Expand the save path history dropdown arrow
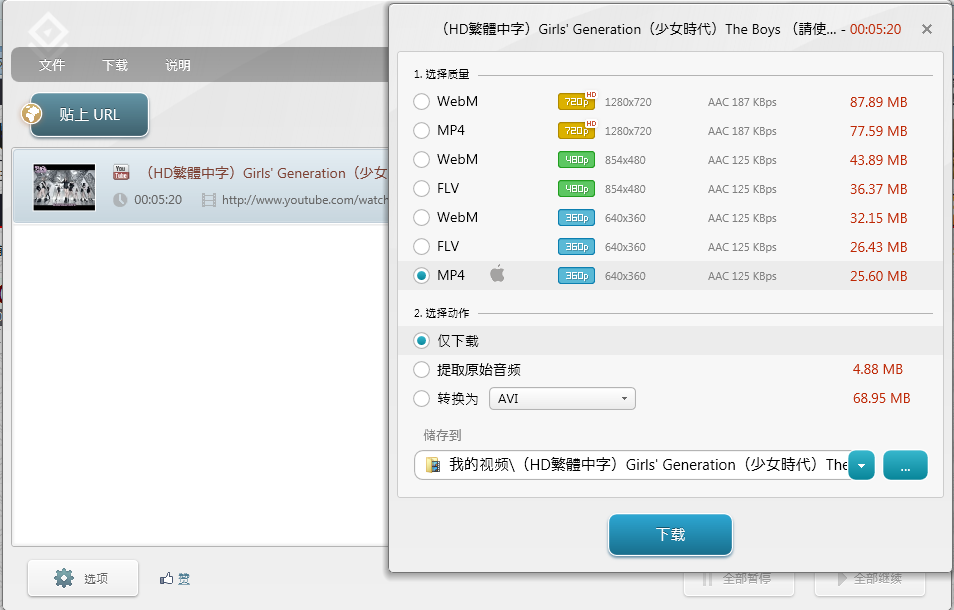954x610 pixels. point(862,465)
